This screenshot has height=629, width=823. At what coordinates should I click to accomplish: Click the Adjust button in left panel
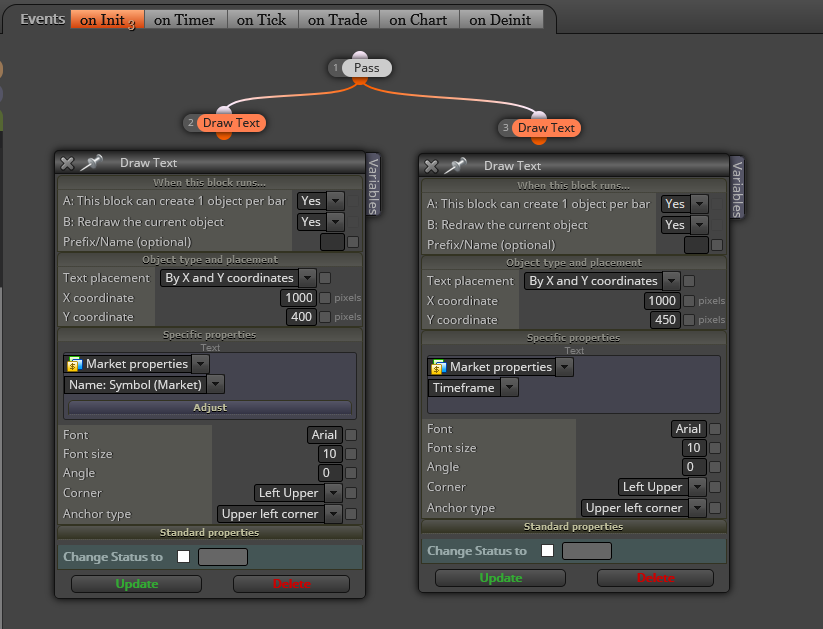tap(210, 407)
